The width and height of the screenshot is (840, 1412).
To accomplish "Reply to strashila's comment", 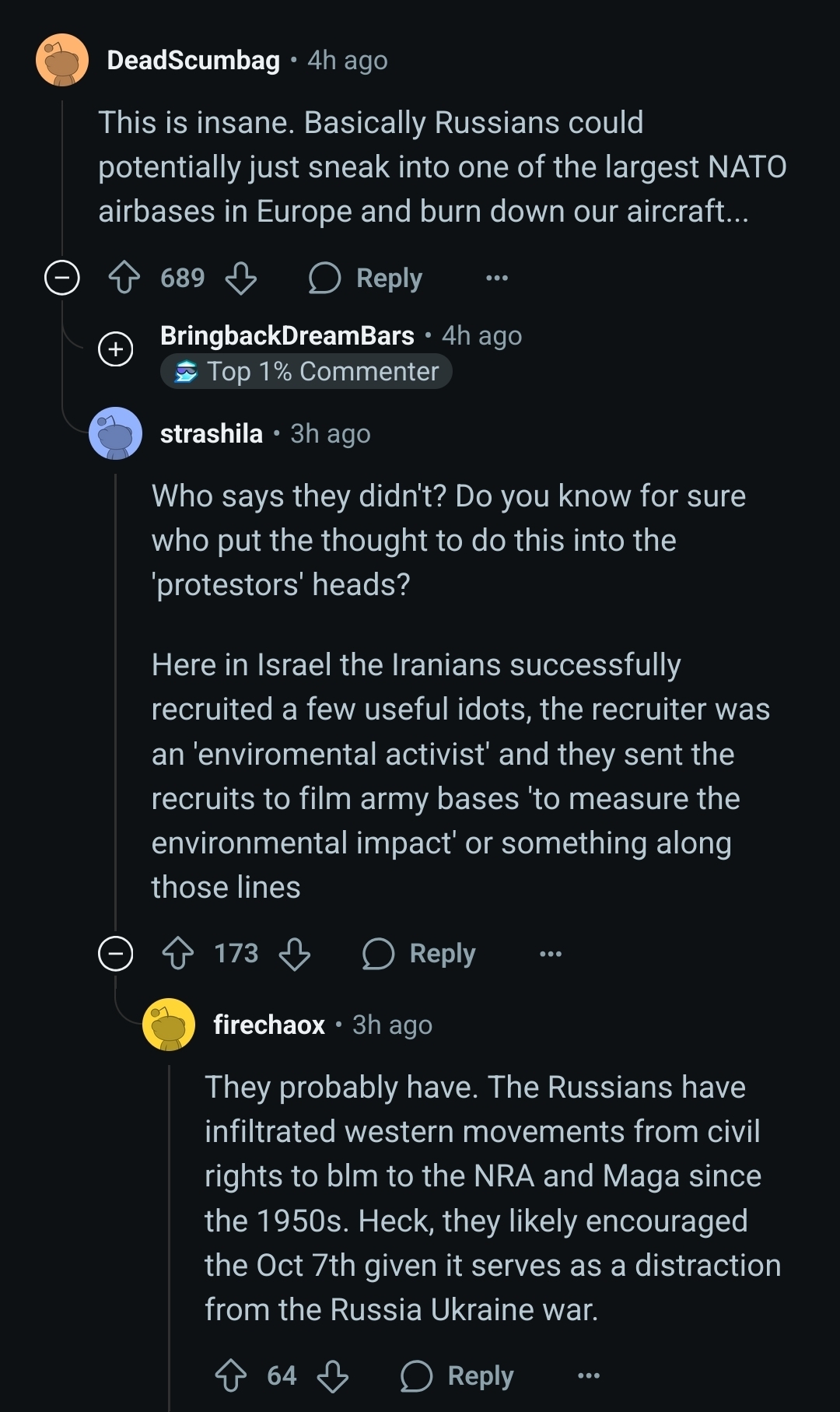I will (419, 953).
